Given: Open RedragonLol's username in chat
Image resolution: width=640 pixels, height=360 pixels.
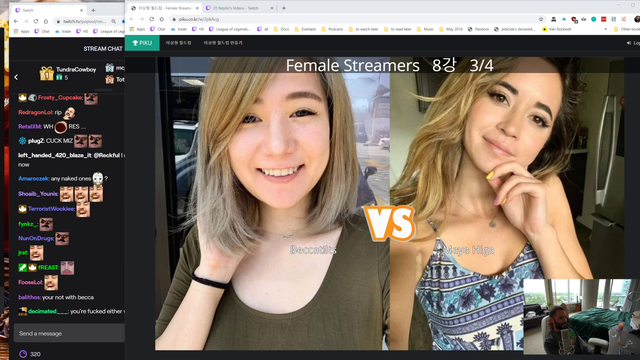Looking at the screenshot, I should point(36,112).
